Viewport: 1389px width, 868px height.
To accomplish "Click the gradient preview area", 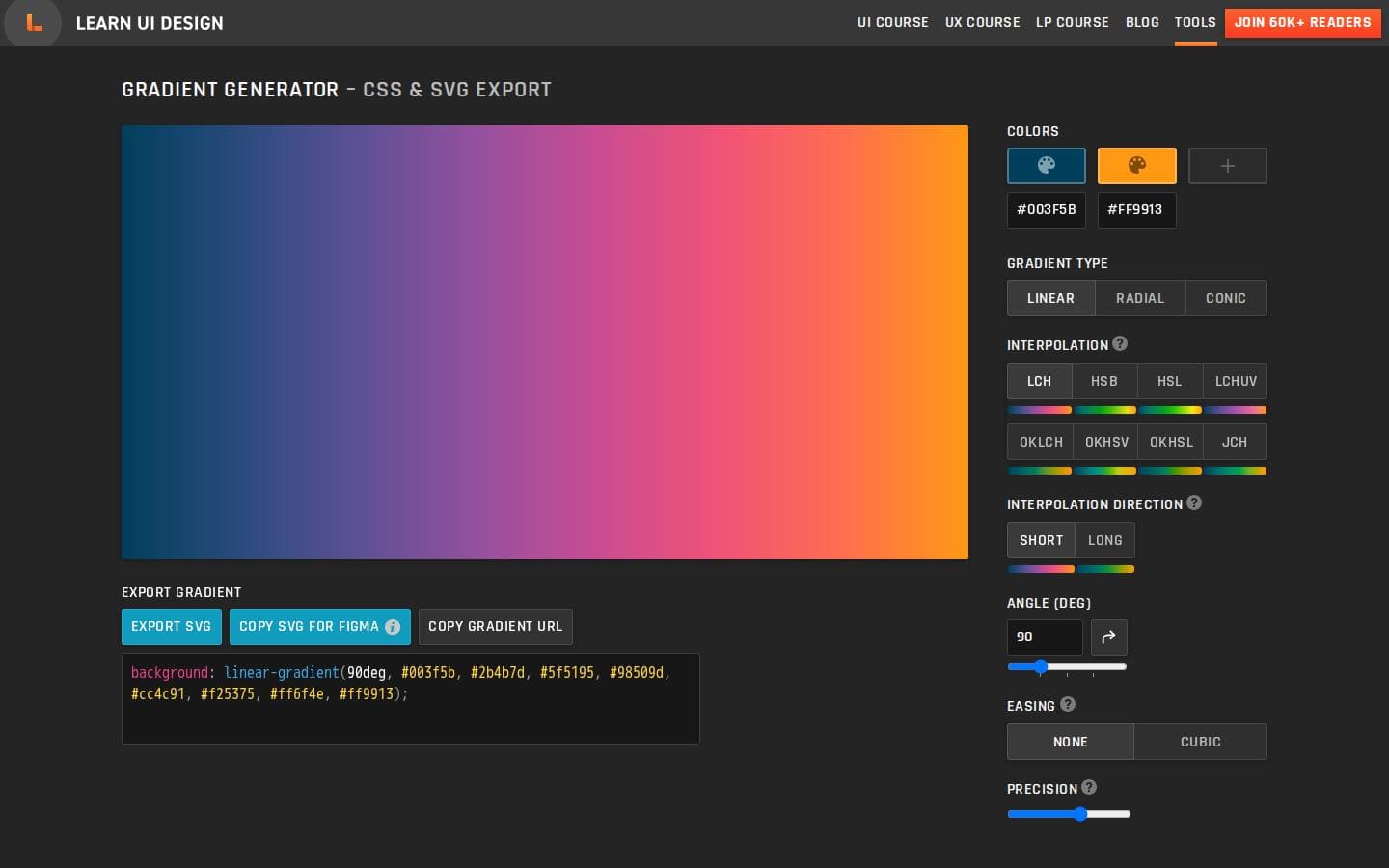I will (545, 342).
